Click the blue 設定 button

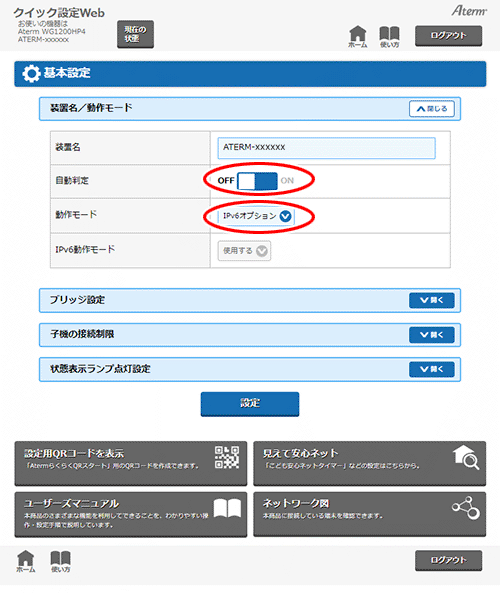250,404
